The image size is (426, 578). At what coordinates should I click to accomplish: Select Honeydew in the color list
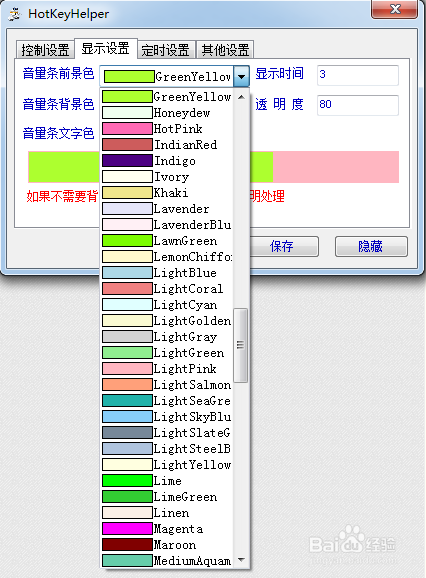(167, 112)
